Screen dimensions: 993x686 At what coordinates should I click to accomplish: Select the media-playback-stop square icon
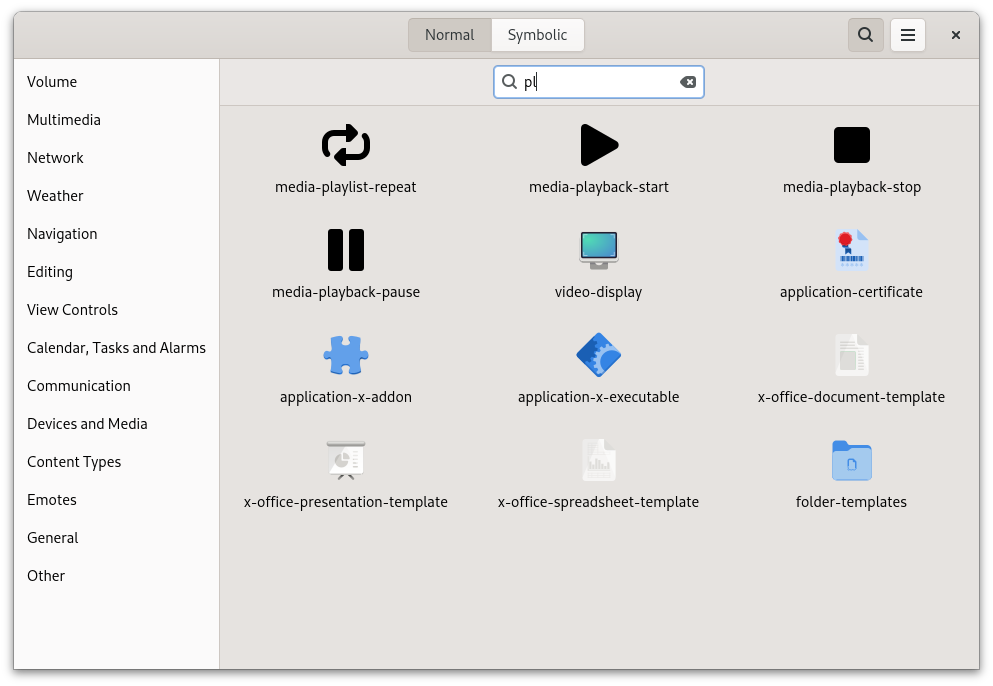(x=852, y=145)
